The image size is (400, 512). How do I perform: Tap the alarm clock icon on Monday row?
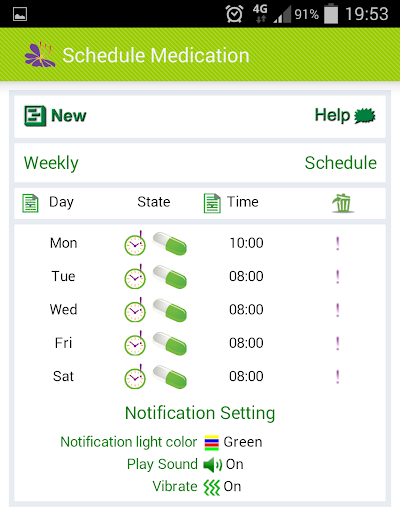135,243
